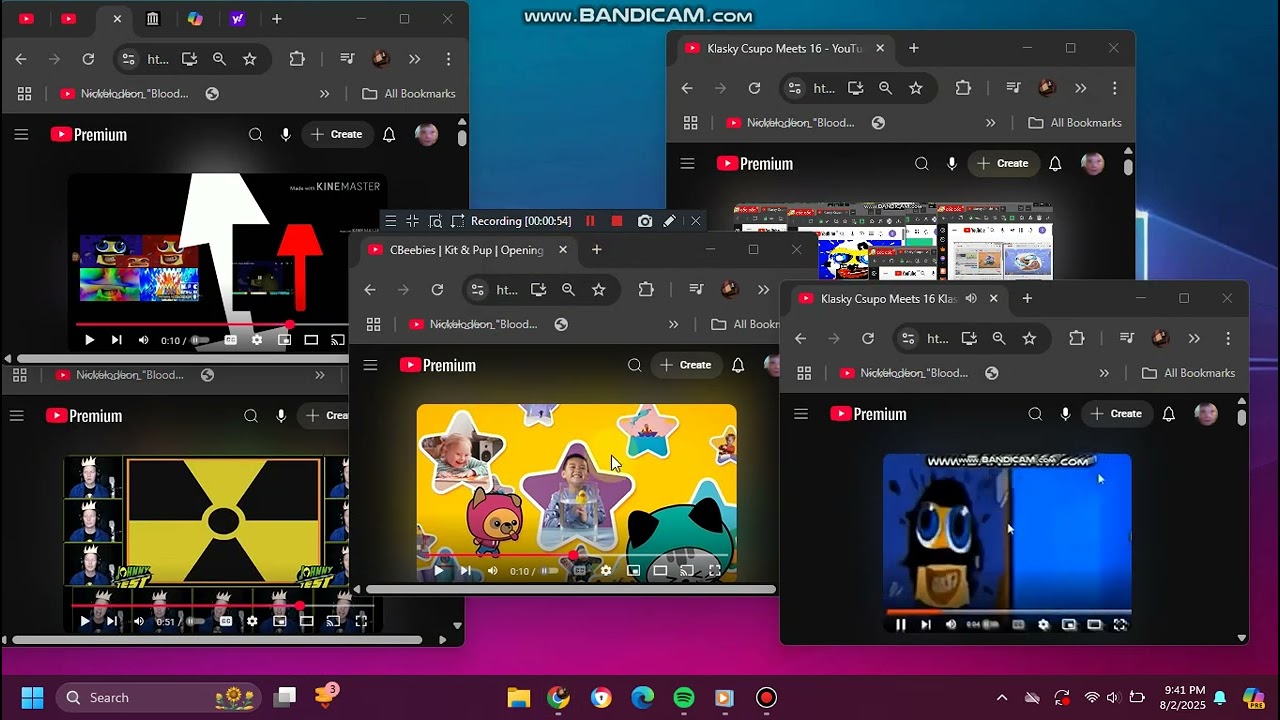Open settings gear in front Klasky Csupo player
This screenshot has height=720, width=1280.
click(1043, 624)
